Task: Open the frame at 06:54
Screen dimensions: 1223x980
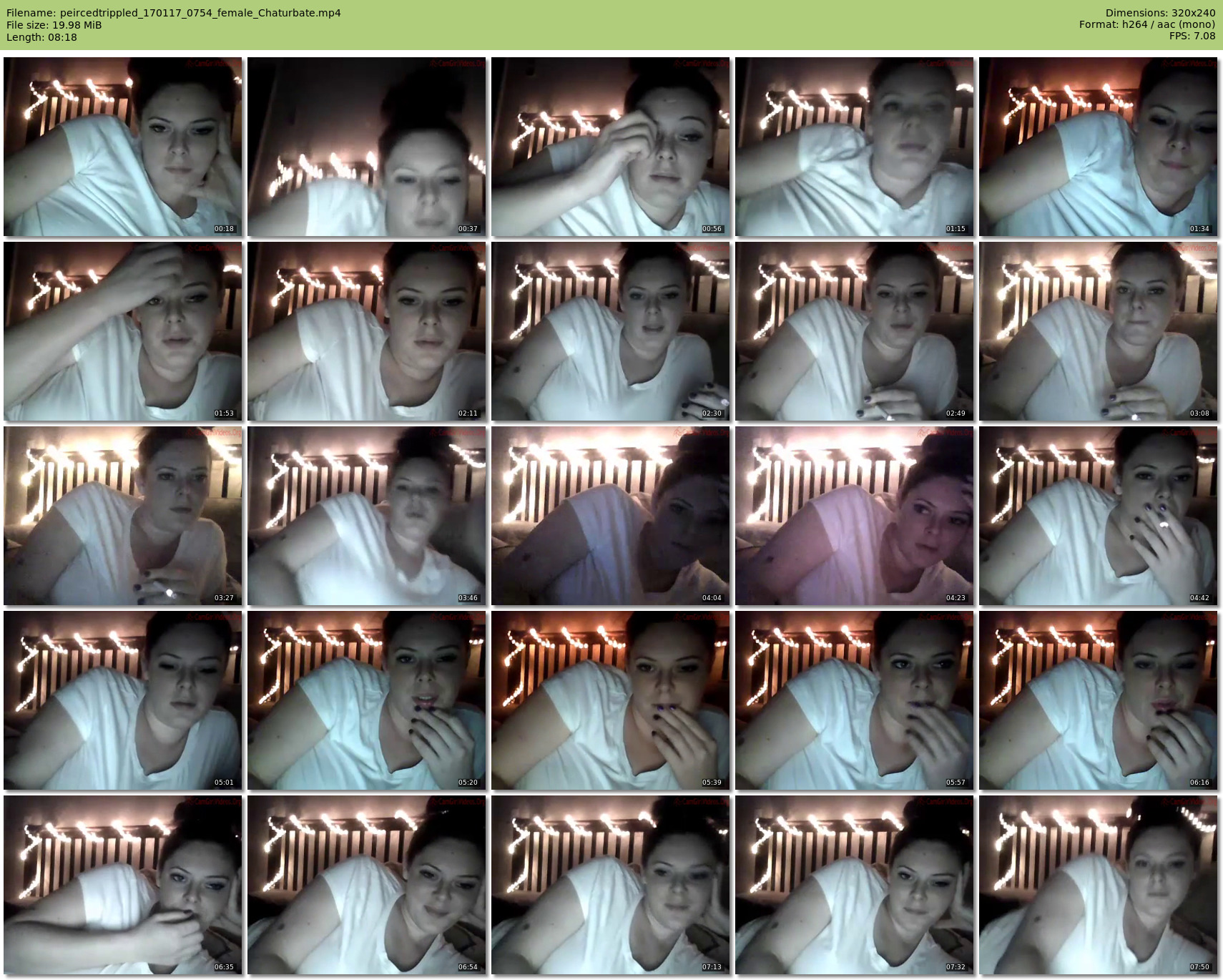Action: tap(367, 885)
